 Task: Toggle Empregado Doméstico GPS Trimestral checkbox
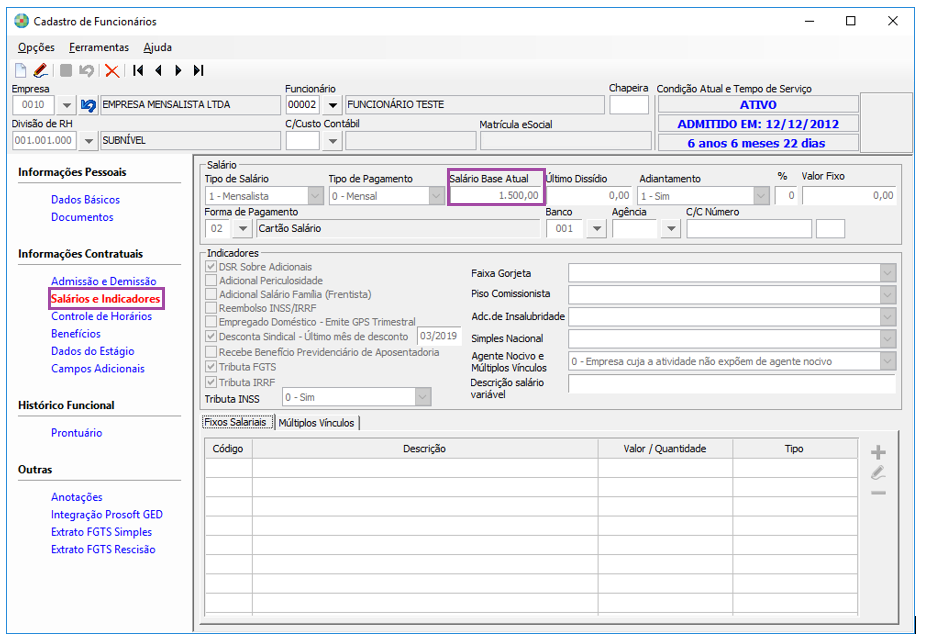point(211,322)
